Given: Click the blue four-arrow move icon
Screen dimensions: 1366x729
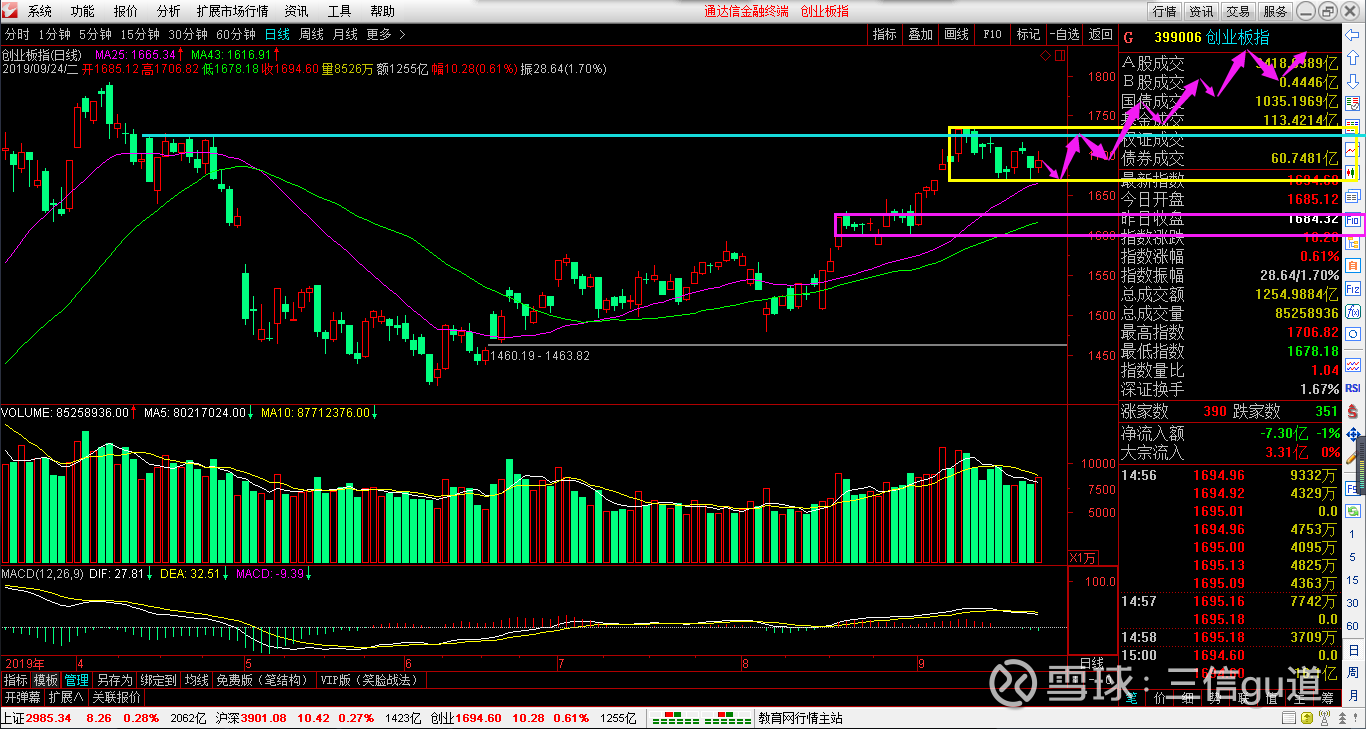Looking at the screenshot, I should (1353, 436).
